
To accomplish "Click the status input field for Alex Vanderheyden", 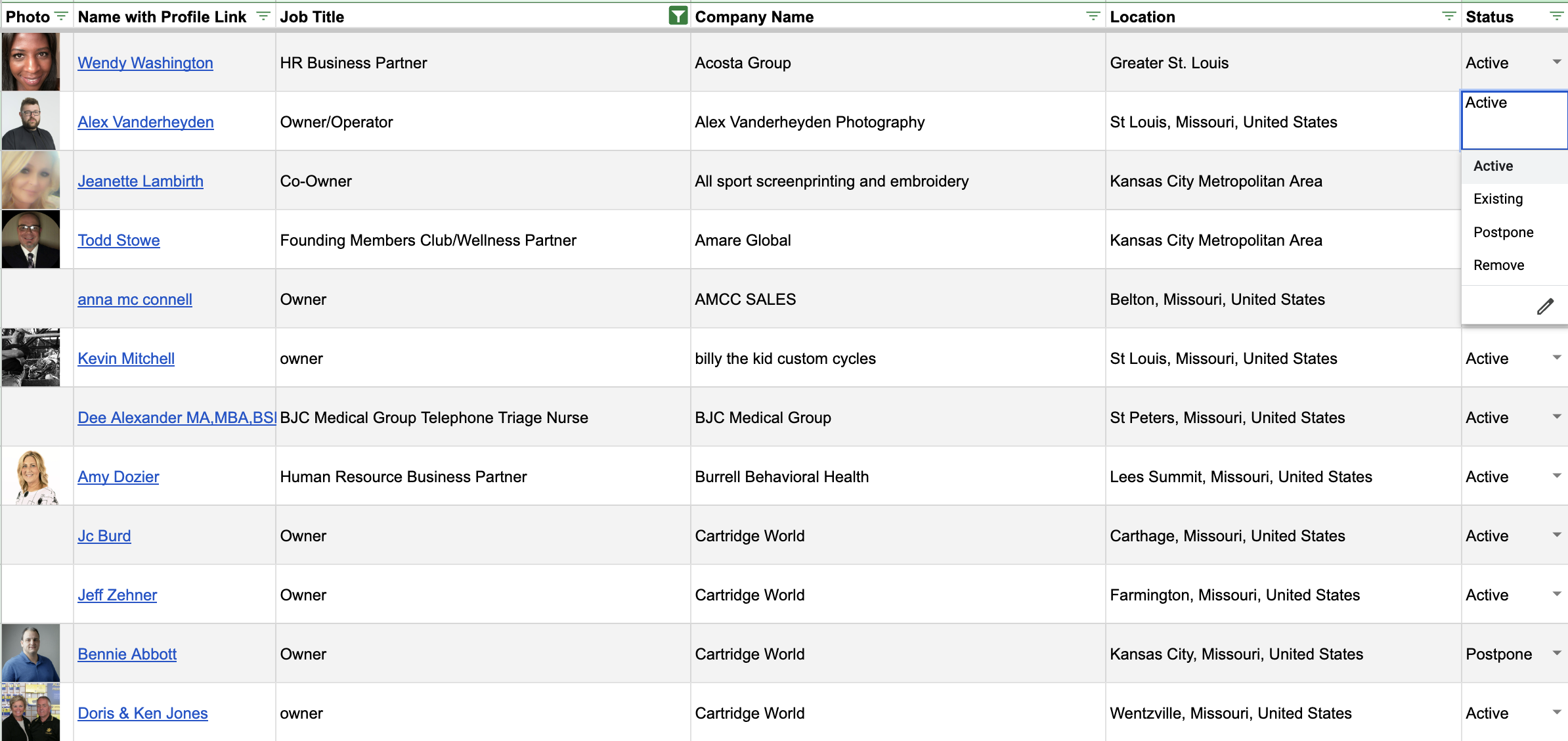I will click(1514, 121).
